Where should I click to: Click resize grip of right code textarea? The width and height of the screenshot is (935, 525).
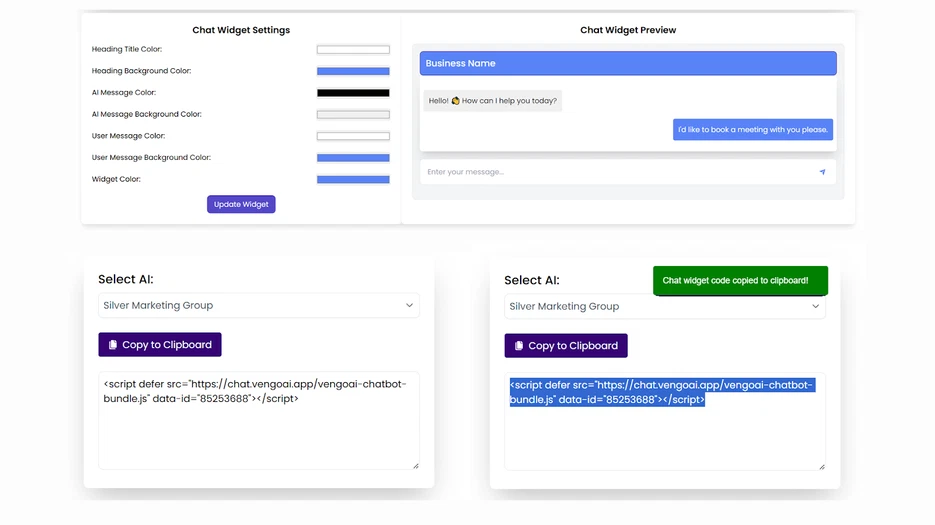click(821, 465)
